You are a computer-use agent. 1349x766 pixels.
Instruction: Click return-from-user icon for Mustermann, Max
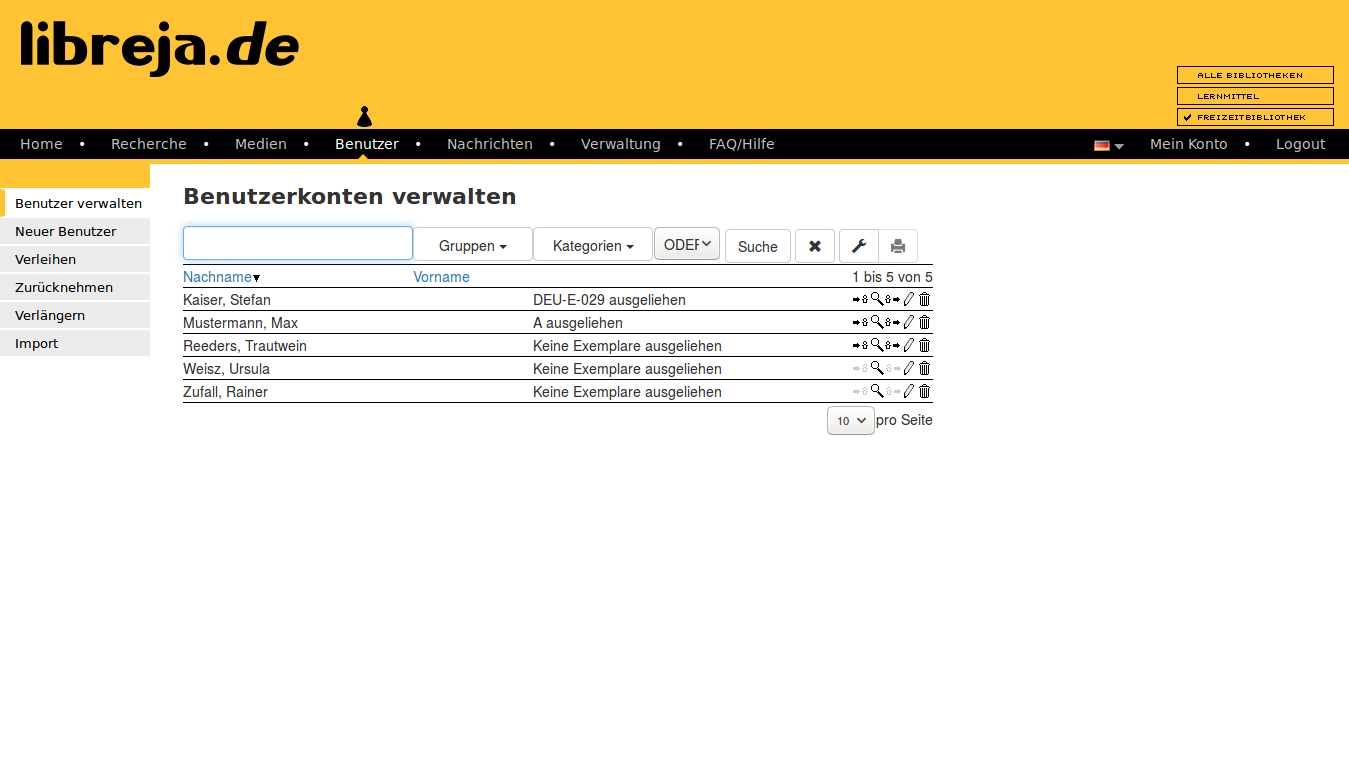coord(893,322)
